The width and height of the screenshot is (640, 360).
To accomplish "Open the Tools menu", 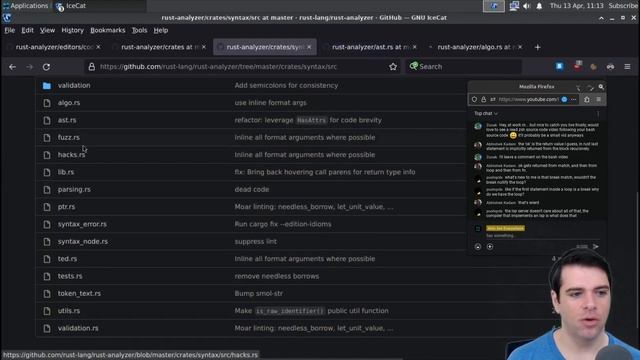I will pyautogui.click(x=139, y=30).
